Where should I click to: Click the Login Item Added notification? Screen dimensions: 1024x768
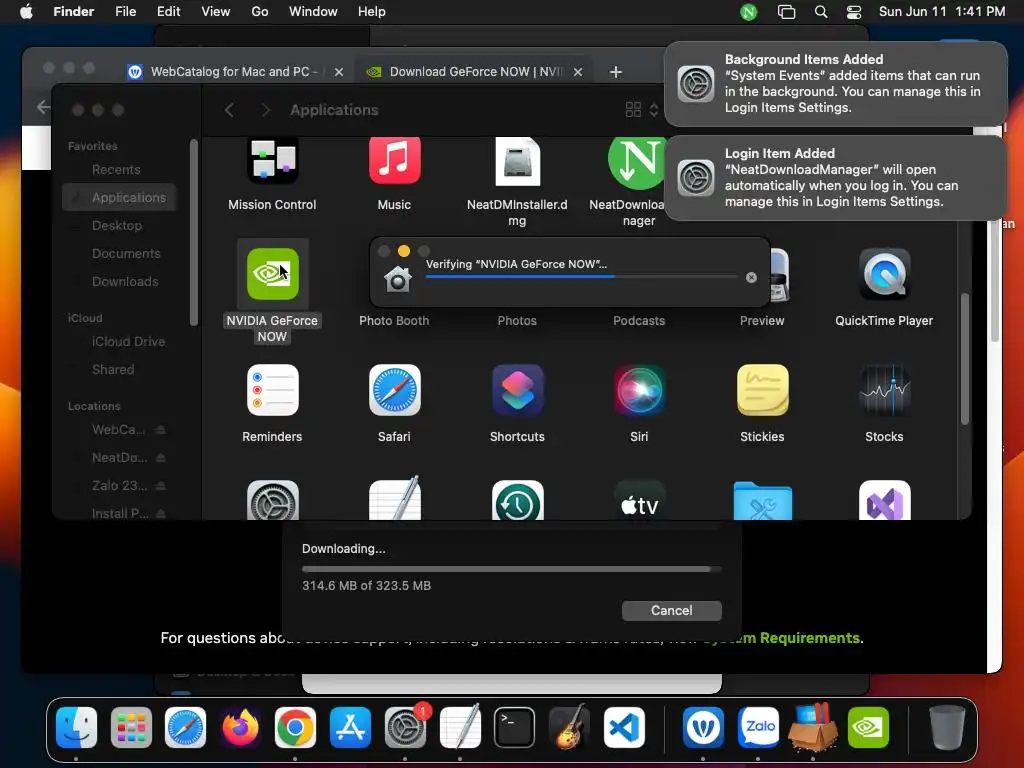click(x=836, y=178)
